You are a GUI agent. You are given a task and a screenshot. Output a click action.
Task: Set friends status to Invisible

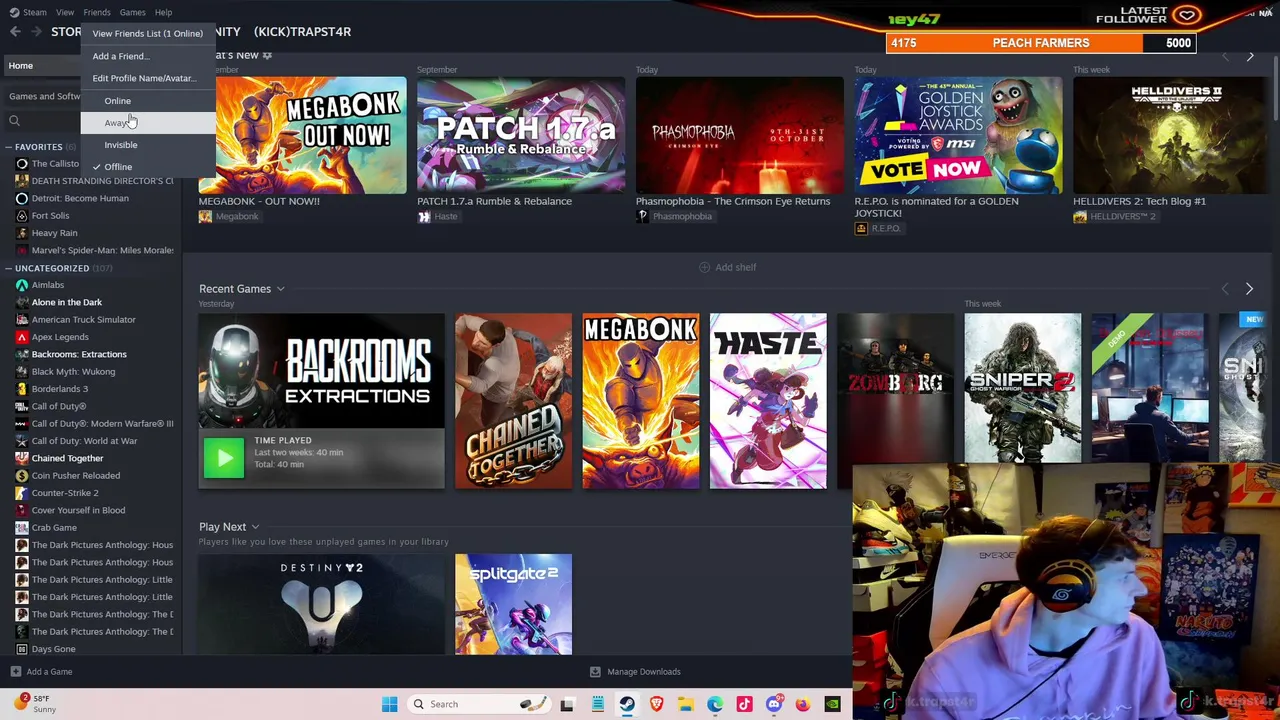[x=148, y=145]
